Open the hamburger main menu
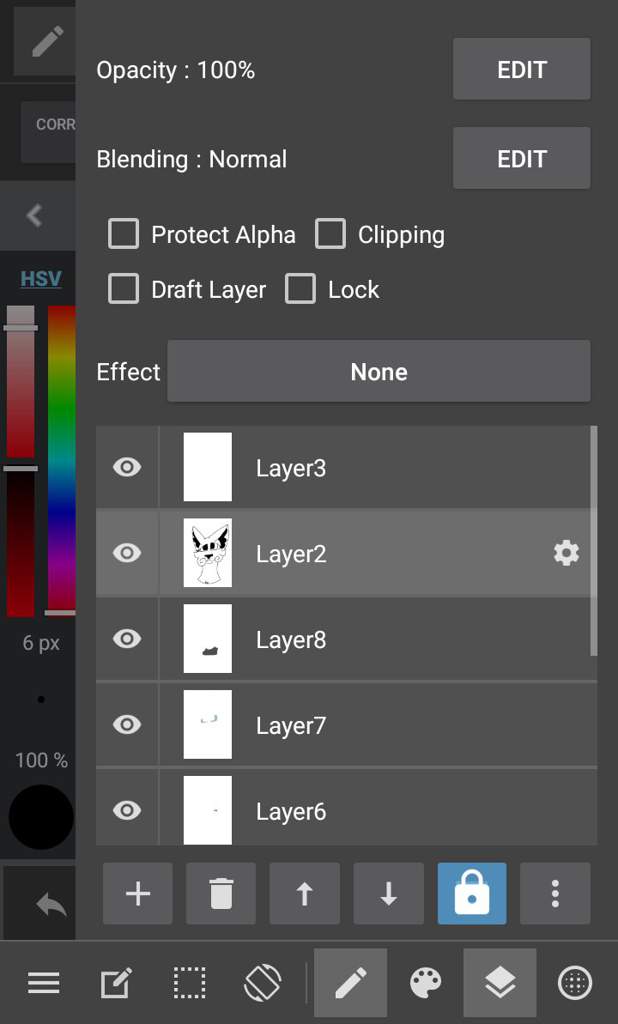The image size is (618, 1024). [44, 983]
